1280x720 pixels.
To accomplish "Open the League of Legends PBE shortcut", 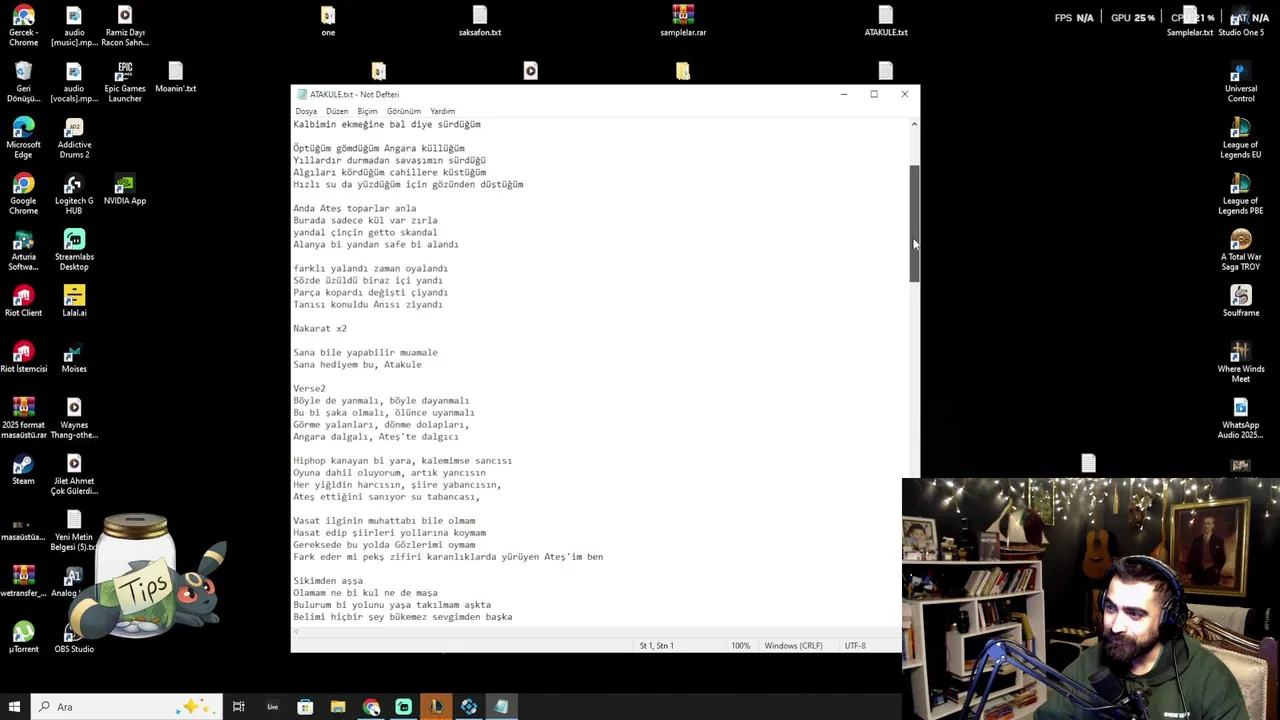I will pos(1241,194).
